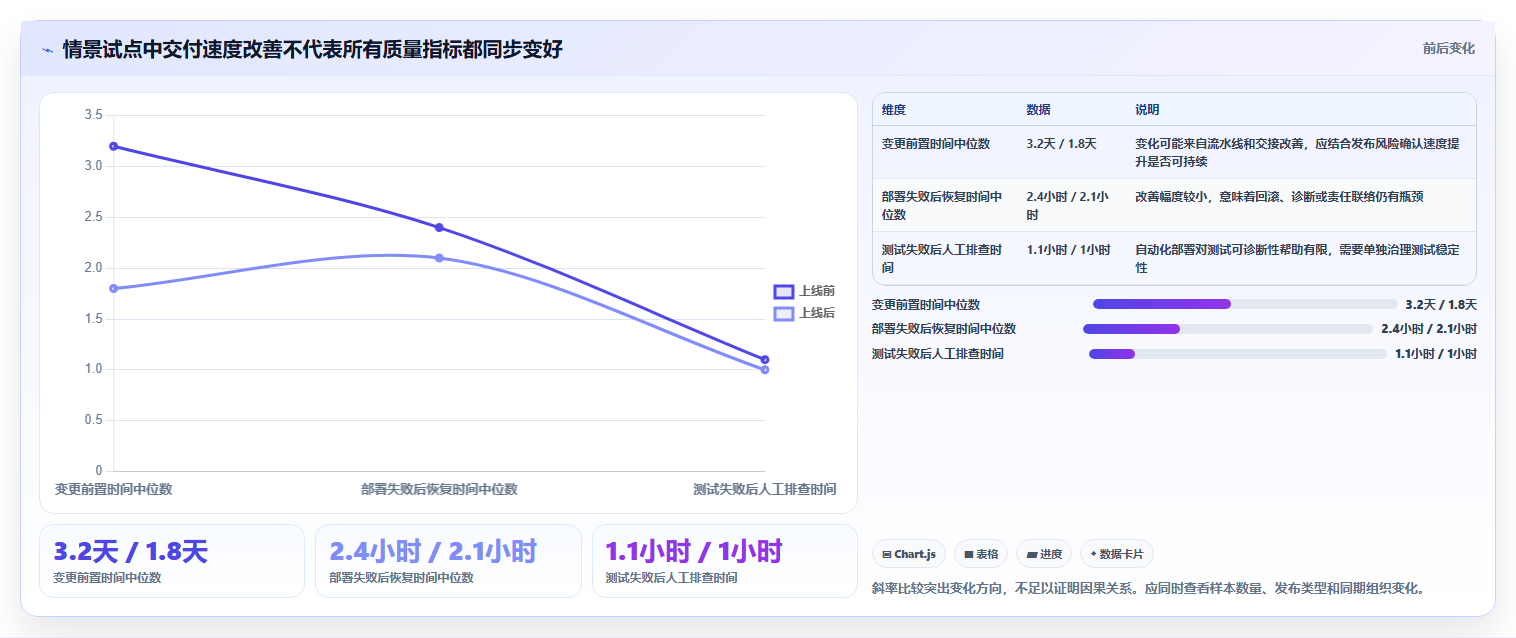Click the x-axis label 变更前置时间中位数
This screenshot has height=638, width=1516.
[113, 489]
